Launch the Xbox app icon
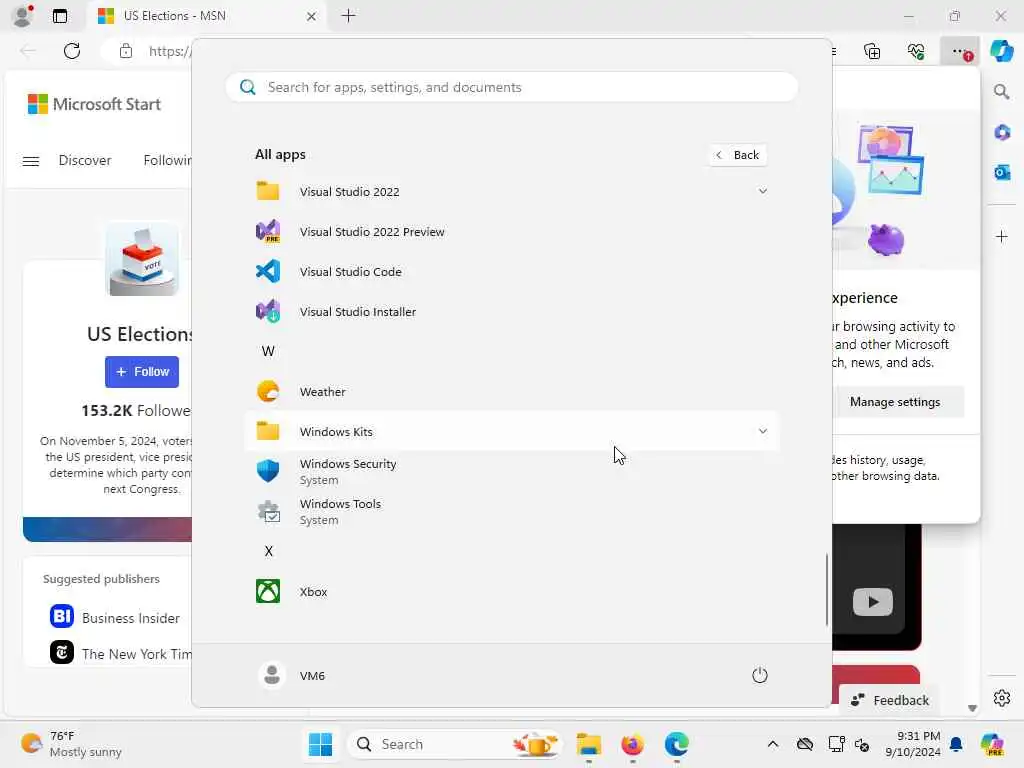Image resolution: width=1024 pixels, height=768 pixels. tap(268, 592)
